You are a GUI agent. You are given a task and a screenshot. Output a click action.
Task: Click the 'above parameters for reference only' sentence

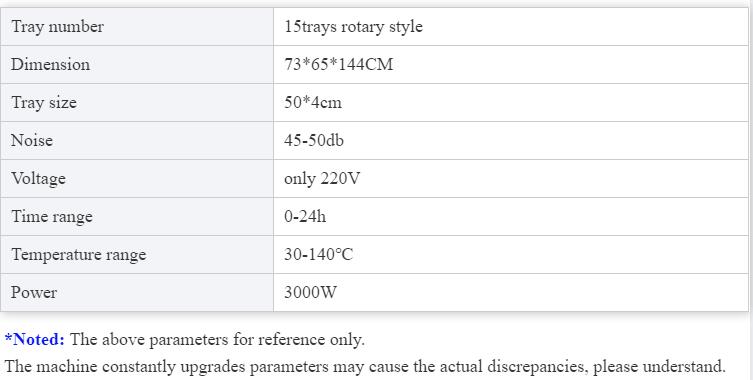click(x=217, y=340)
